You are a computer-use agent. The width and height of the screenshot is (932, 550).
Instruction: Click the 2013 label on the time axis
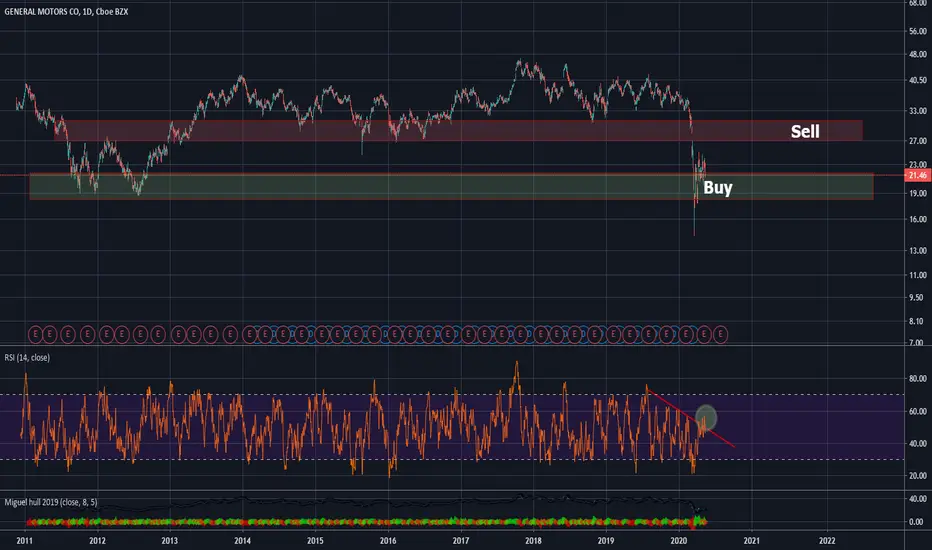click(x=170, y=540)
